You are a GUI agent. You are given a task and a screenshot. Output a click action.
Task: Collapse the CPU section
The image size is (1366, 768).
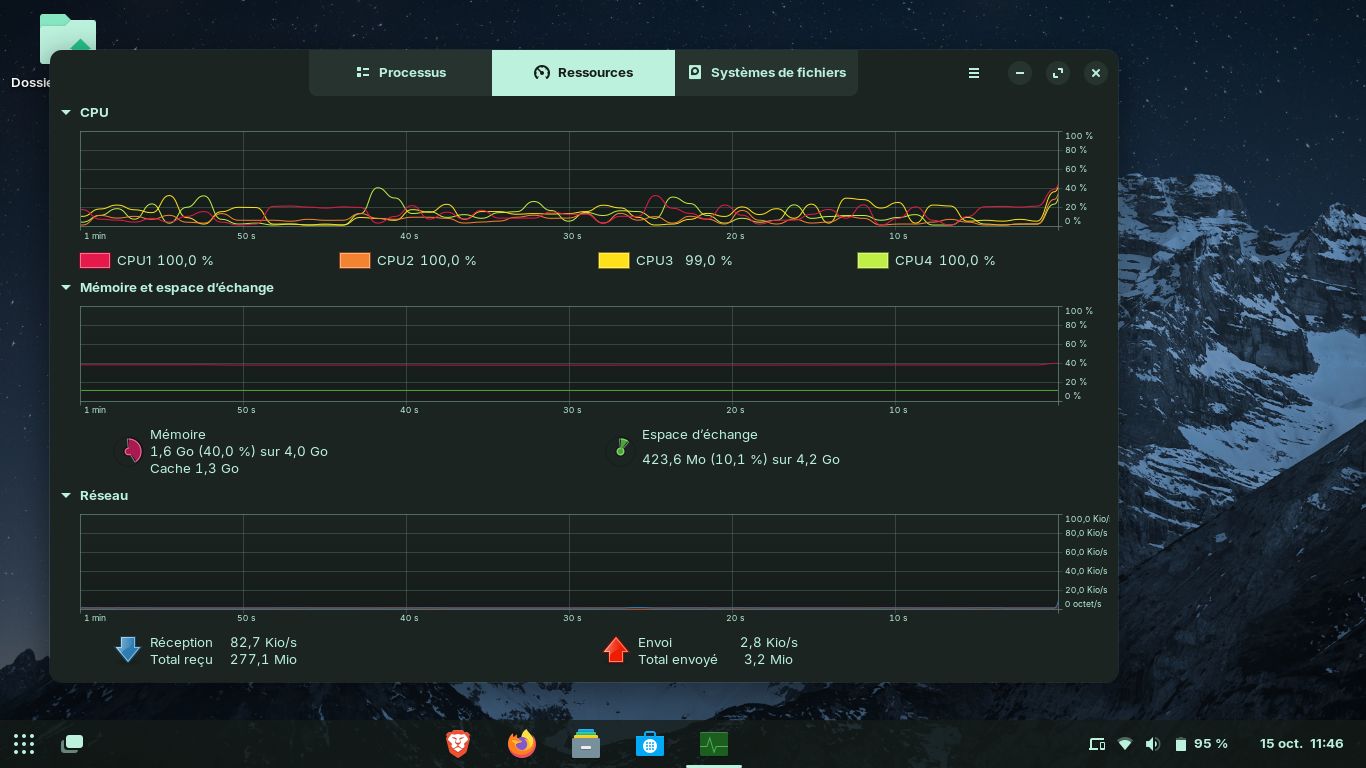[x=66, y=113]
